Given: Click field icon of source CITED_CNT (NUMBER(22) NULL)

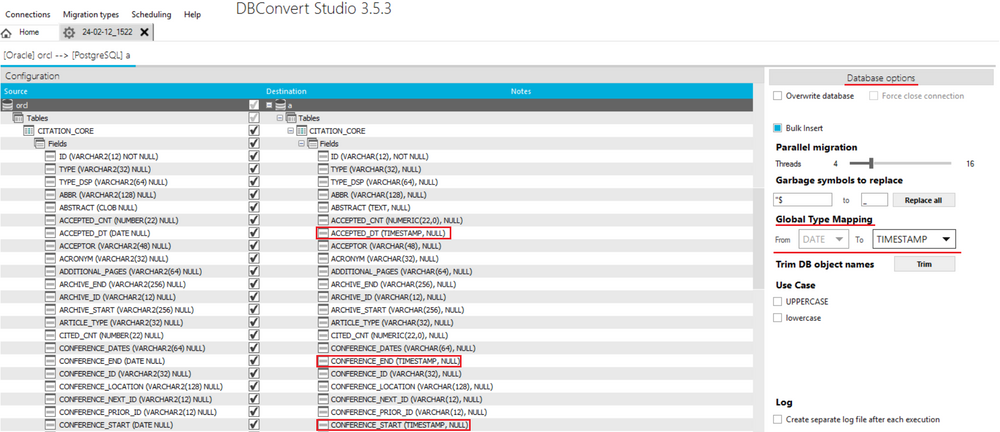Looking at the screenshot, I should pos(50,335).
